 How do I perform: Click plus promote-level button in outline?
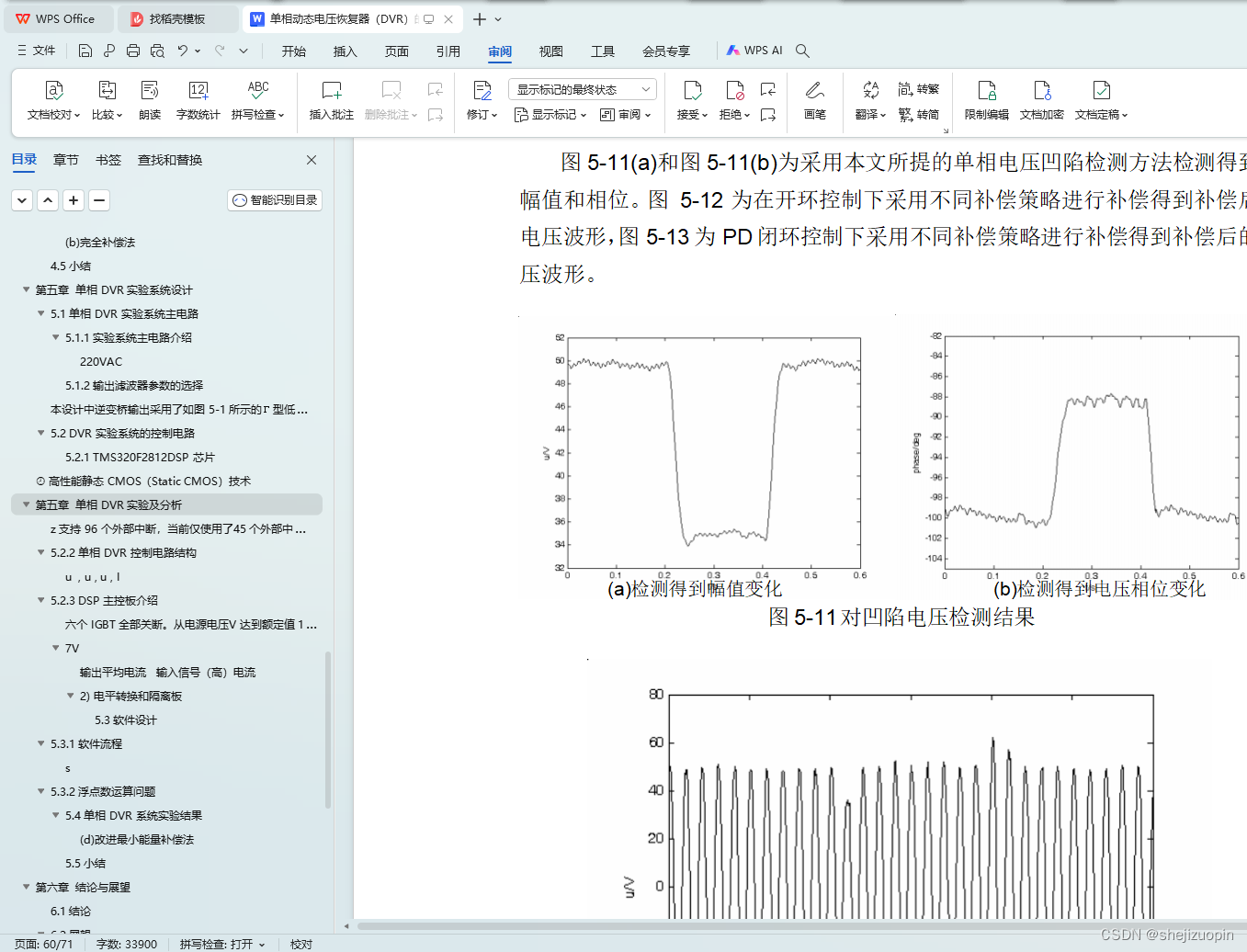74,199
